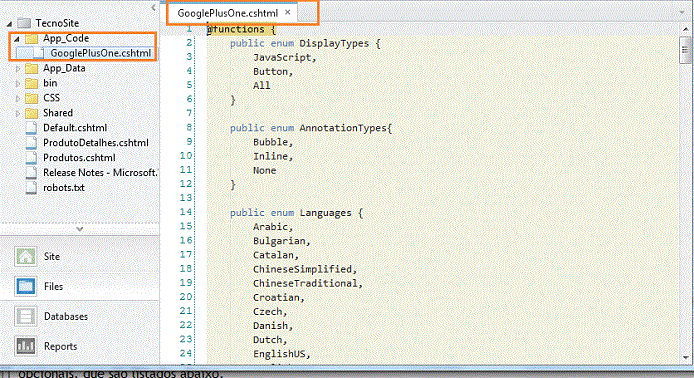This screenshot has width=694, height=378.
Task: Click 'ChineseTraditional,' enum value
Action: tap(308, 283)
